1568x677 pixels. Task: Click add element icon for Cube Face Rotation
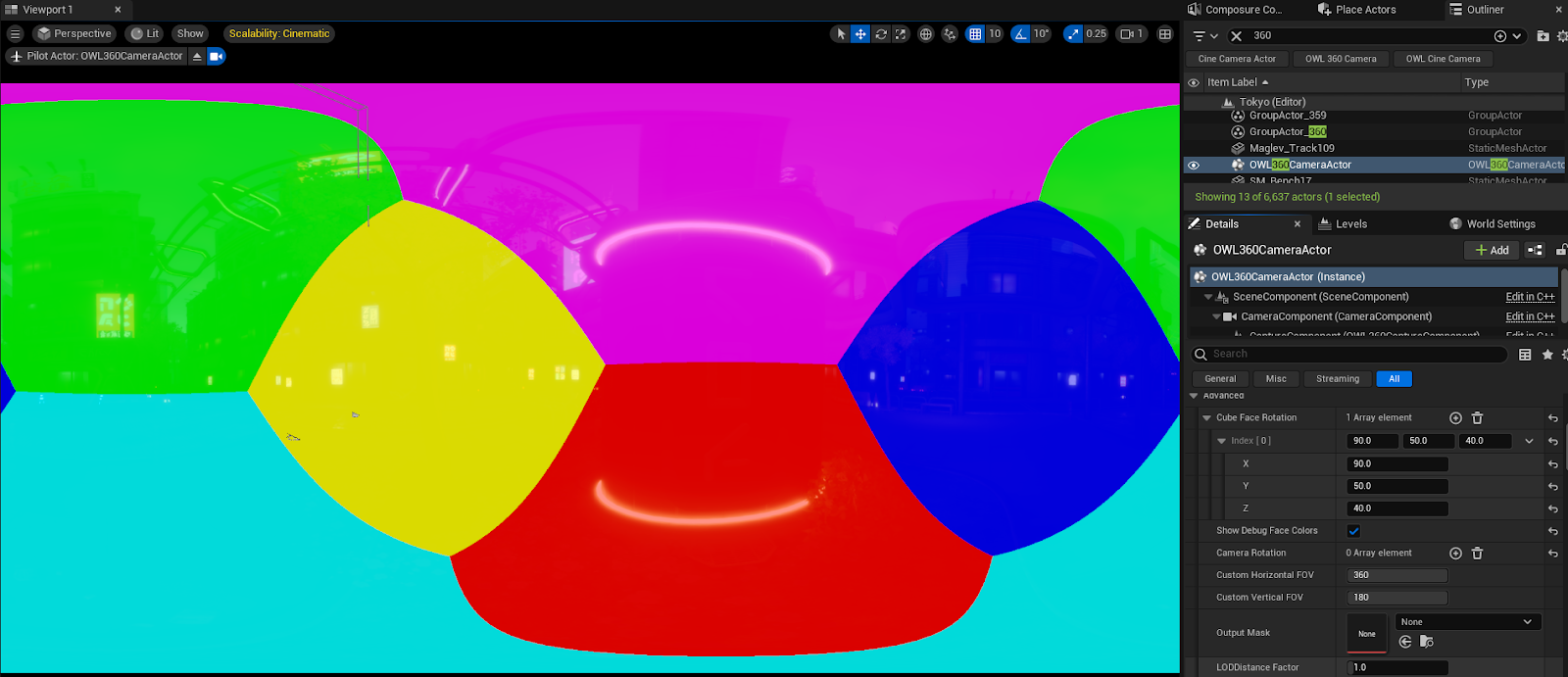point(1455,417)
